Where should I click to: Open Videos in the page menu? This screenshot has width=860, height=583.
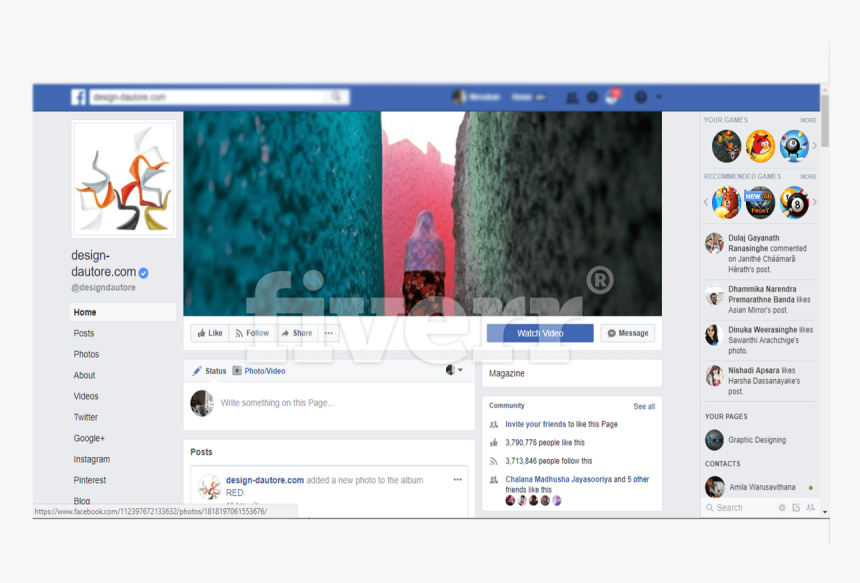86,396
